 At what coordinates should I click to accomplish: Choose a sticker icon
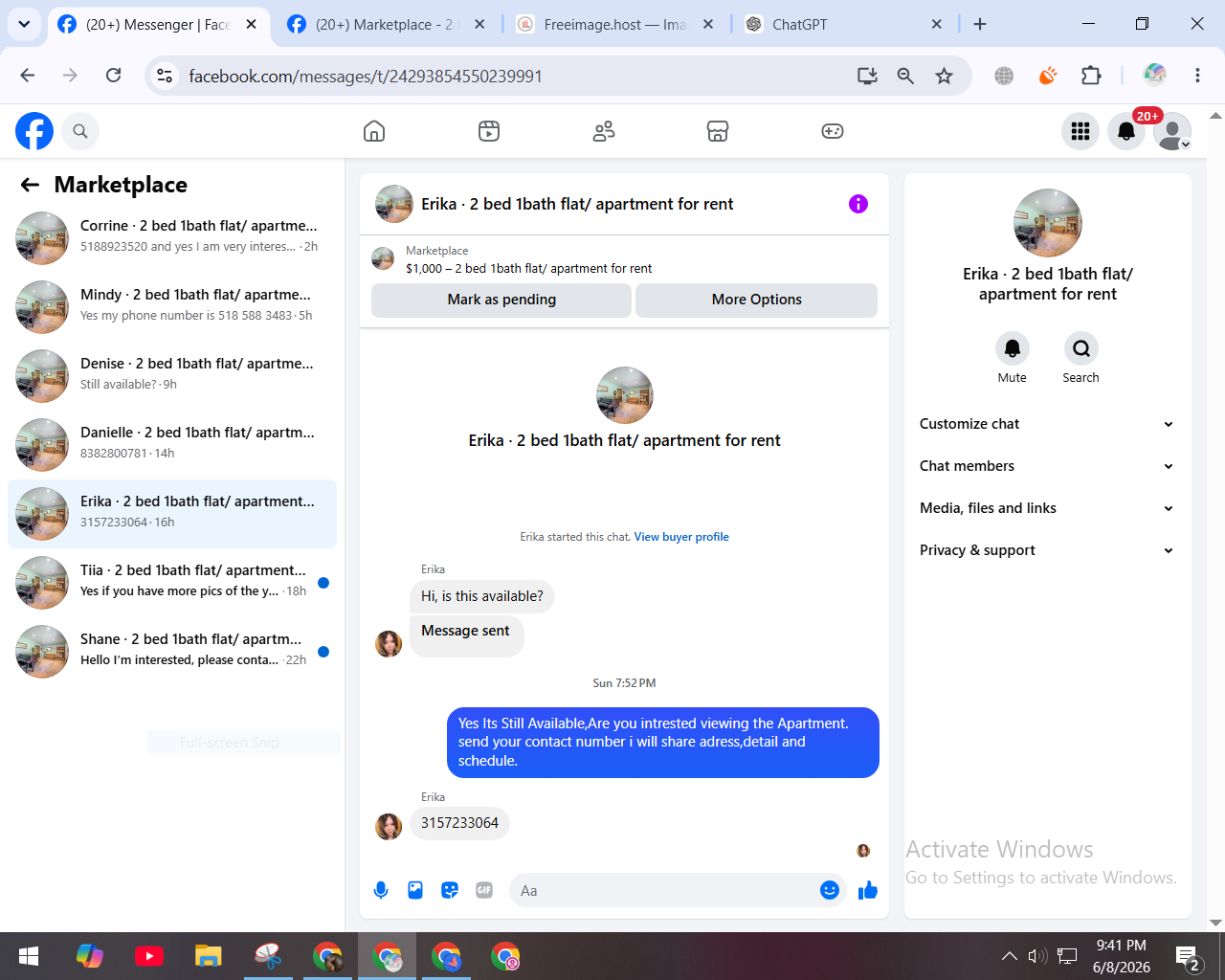coord(450,890)
